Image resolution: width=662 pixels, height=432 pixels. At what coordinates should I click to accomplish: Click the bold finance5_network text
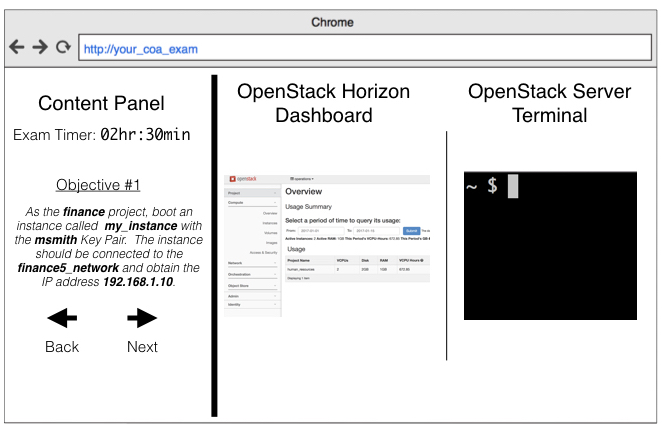pyautogui.click(x=68, y=268)
